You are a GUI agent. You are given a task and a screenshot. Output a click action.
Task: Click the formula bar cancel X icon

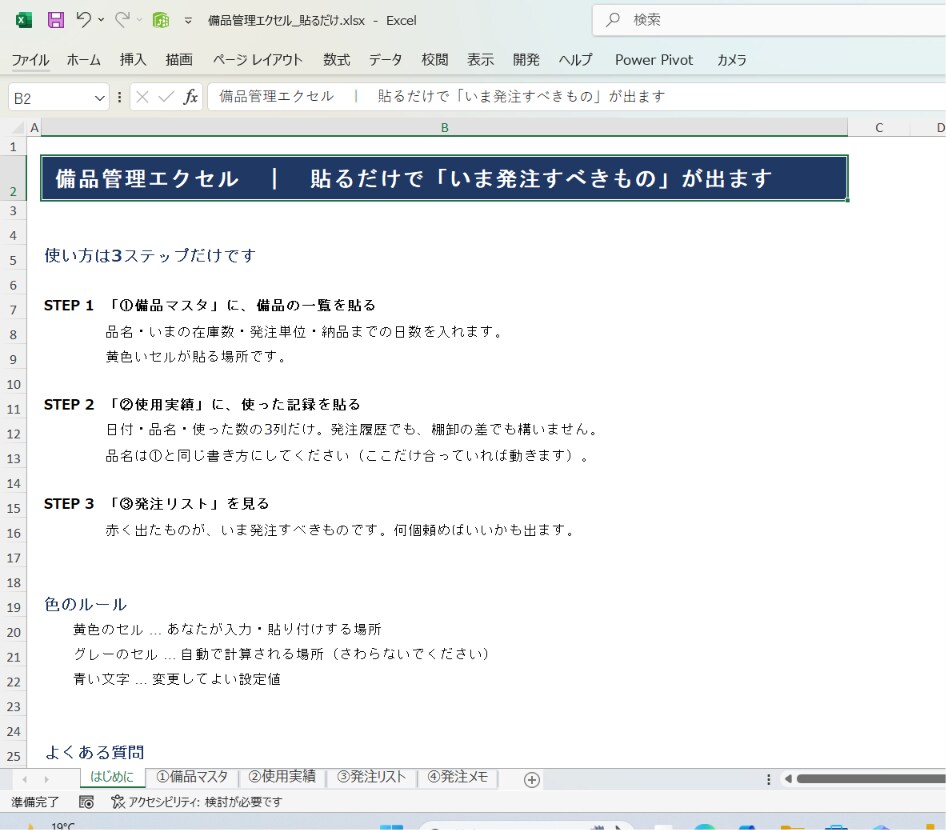point(142,97)
